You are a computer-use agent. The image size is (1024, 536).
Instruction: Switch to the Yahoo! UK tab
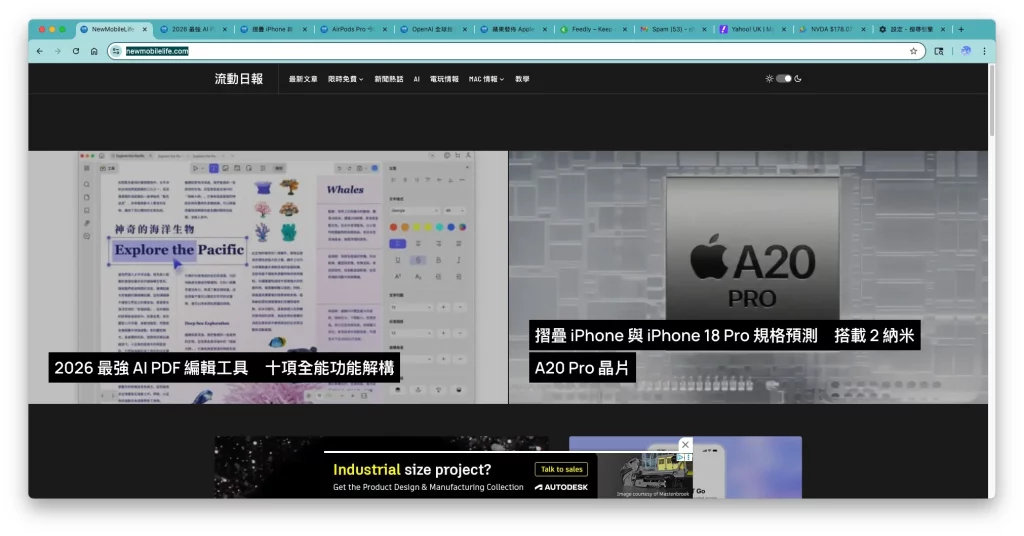point(752,29)
